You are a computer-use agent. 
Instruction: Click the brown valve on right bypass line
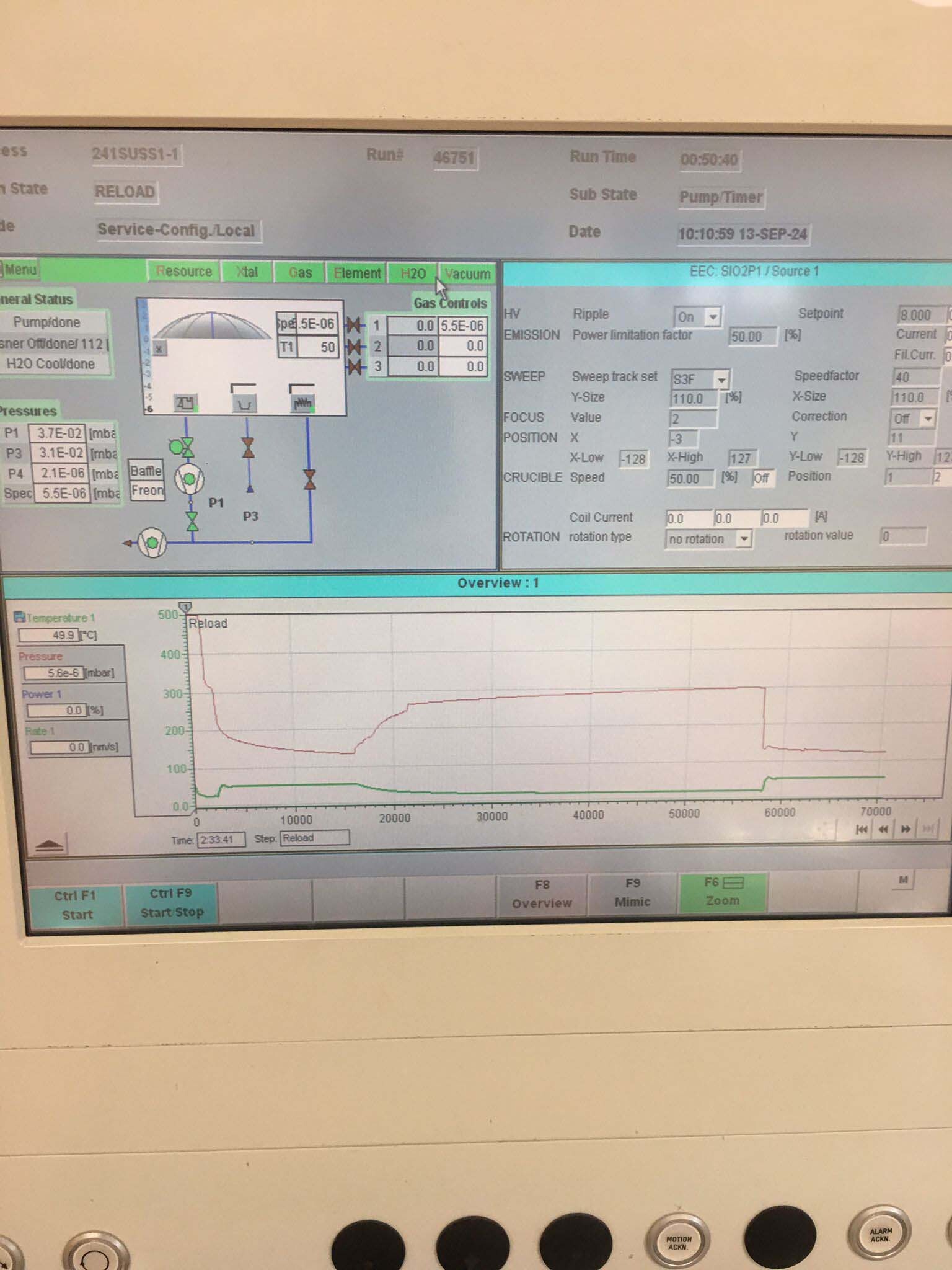point(309,479)
